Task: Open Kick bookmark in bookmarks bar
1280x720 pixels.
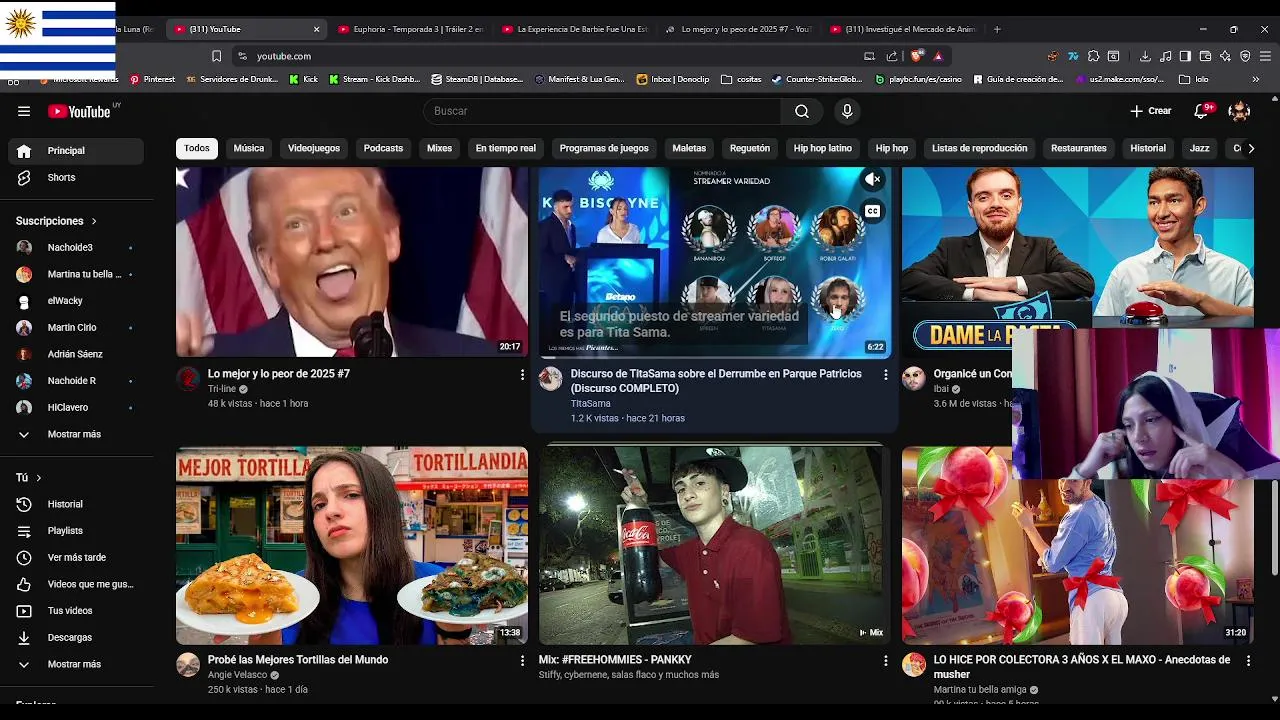Action: [x=303, y=79]
